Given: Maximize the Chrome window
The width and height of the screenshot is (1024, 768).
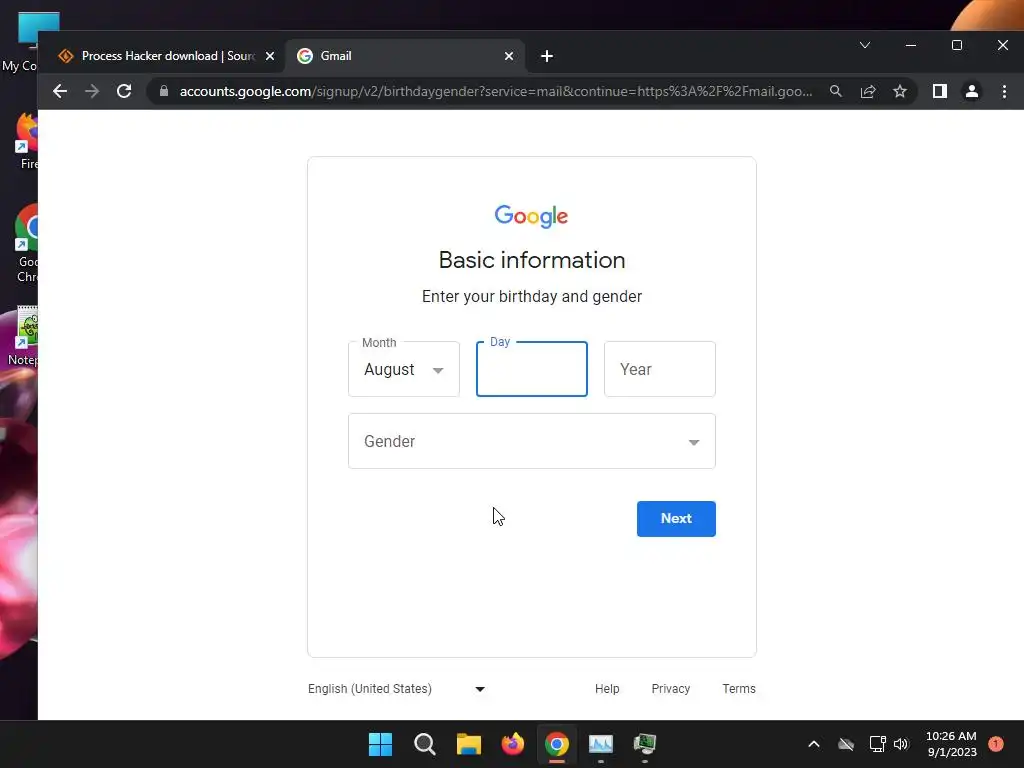Looking at the screenshot, I should click(957, 45).
